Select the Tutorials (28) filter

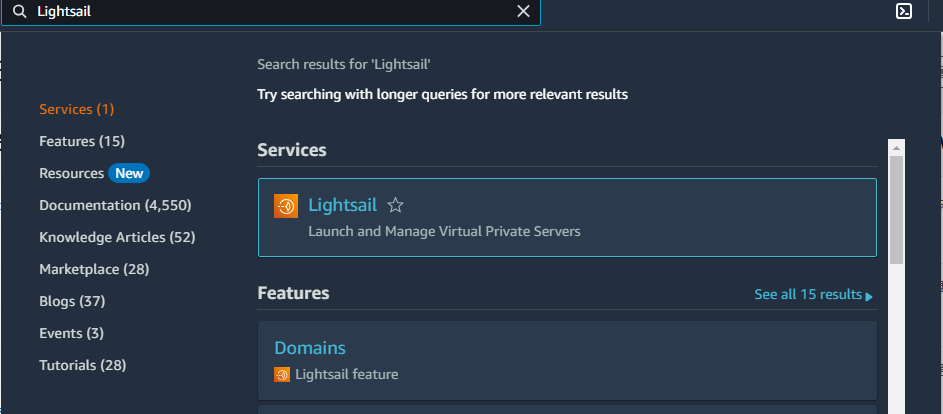[x=82, y=365]
